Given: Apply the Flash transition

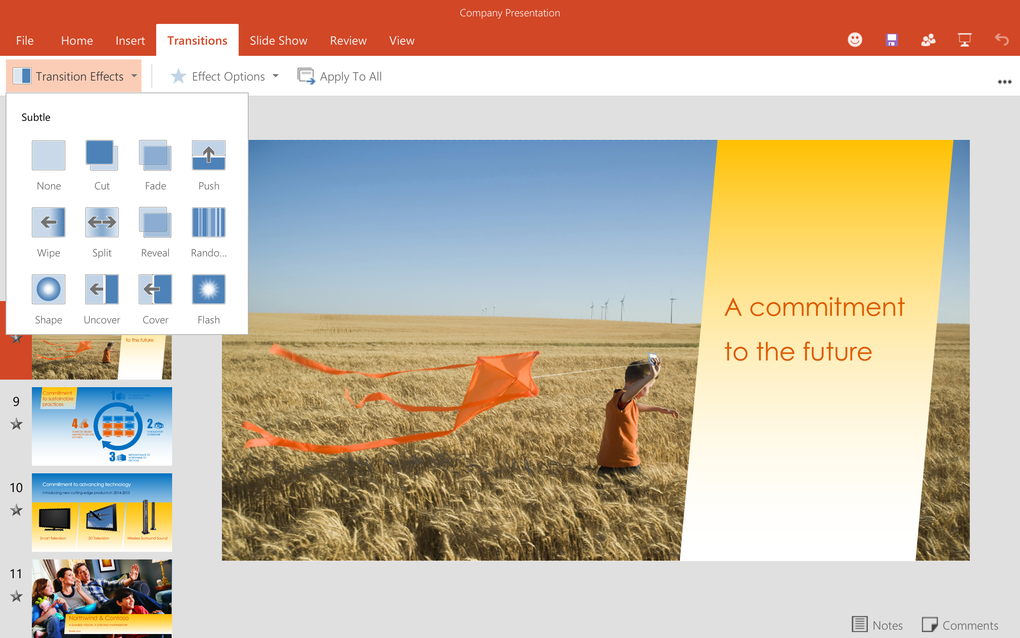Looking at the screenshot, I should 208,289.
